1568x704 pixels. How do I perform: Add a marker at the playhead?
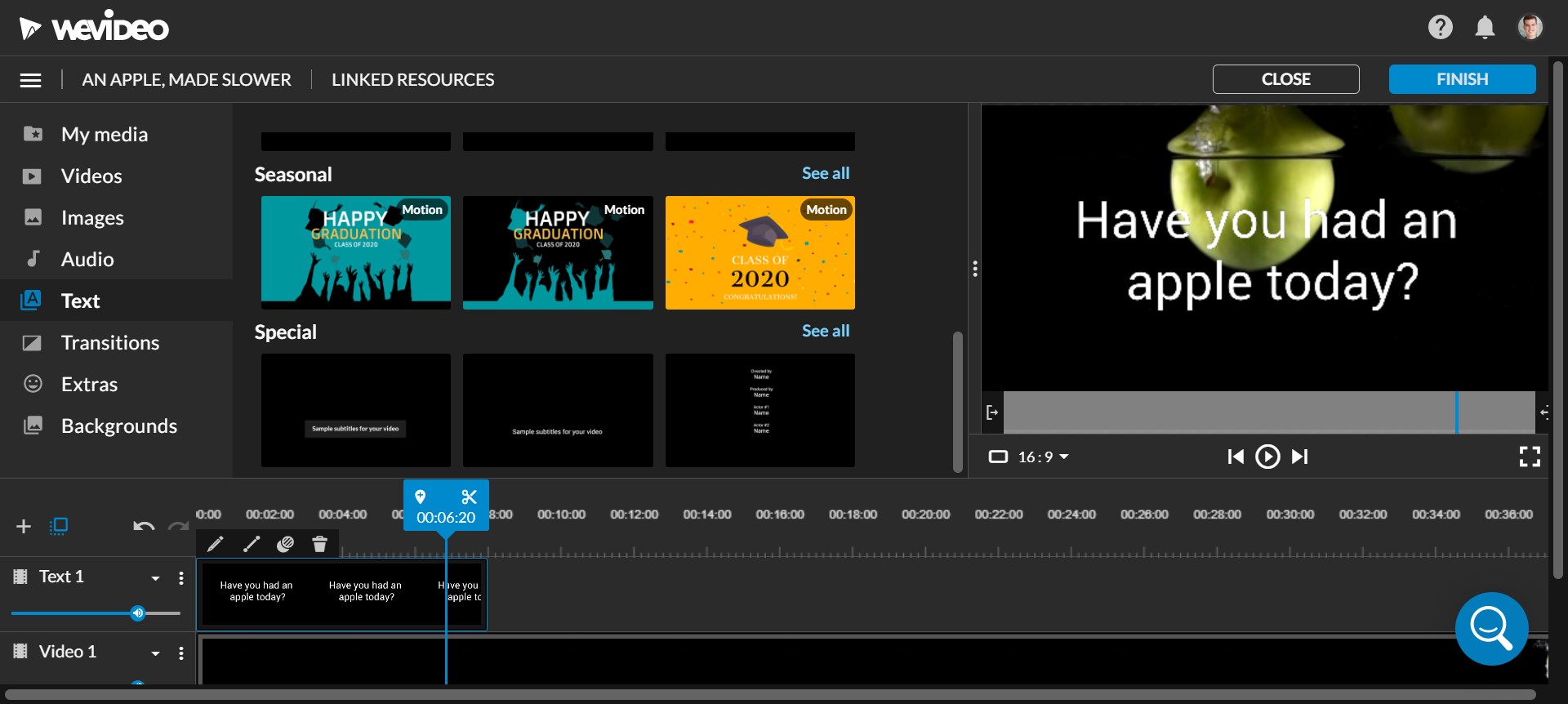coord(421,497)
